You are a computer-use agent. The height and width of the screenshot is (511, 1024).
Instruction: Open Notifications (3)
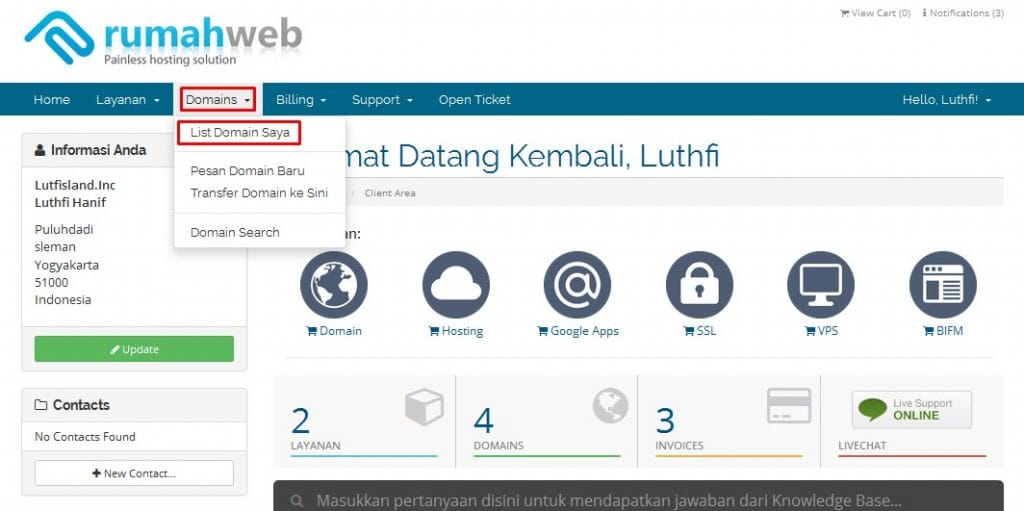[963, 13]
